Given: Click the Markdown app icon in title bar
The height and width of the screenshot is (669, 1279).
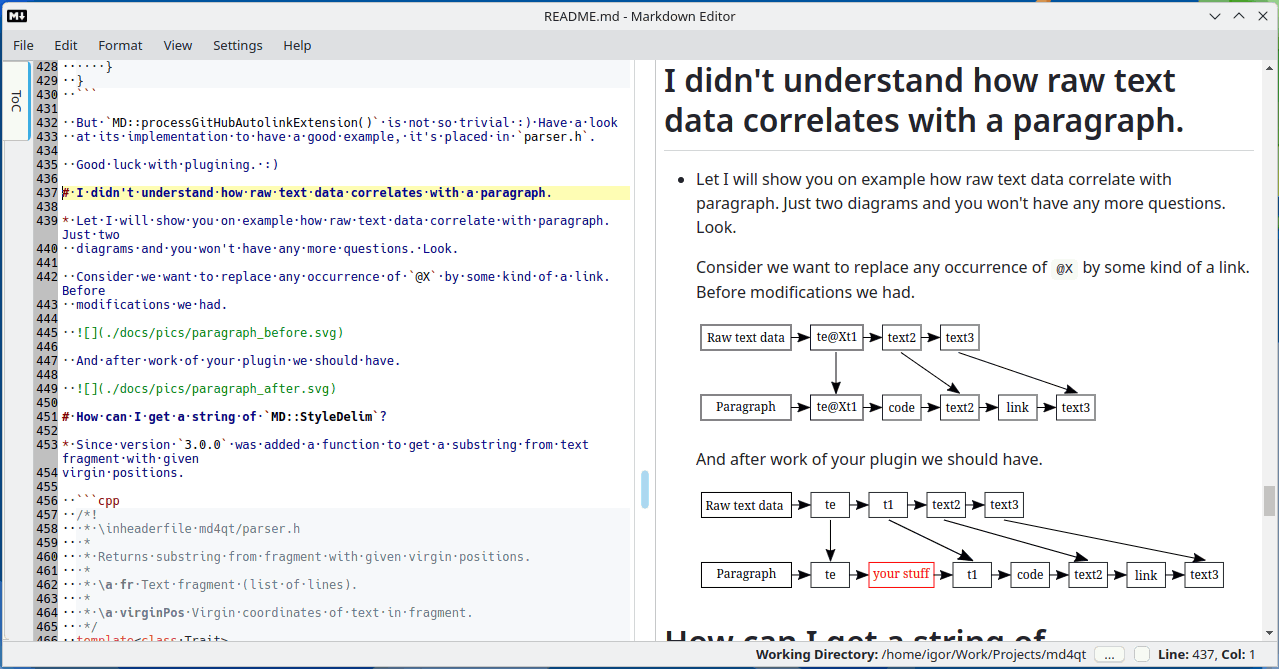Looking at the screenshot, I should point(17,16).
